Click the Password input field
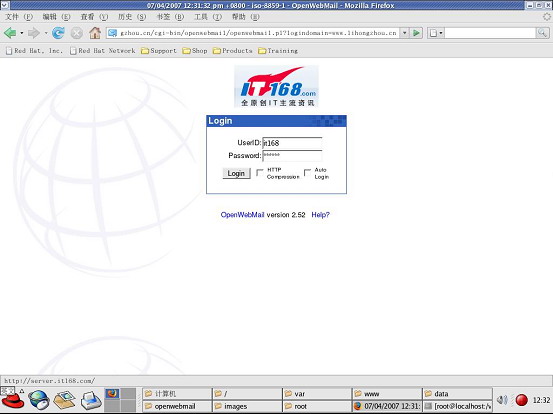 pos(292,156)
